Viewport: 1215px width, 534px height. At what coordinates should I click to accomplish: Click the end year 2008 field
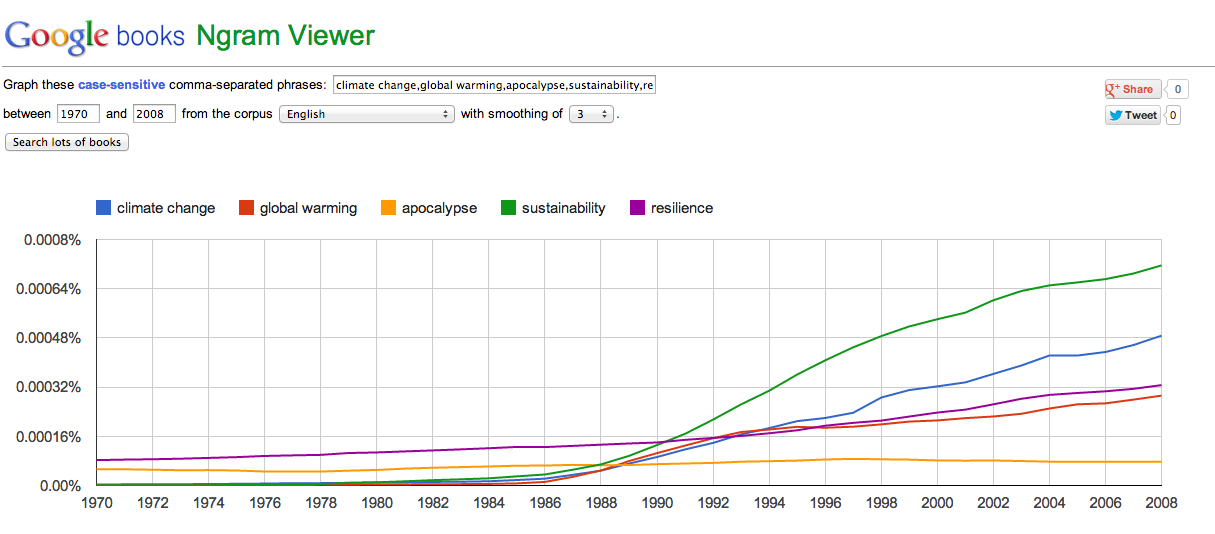coord(154,114)
